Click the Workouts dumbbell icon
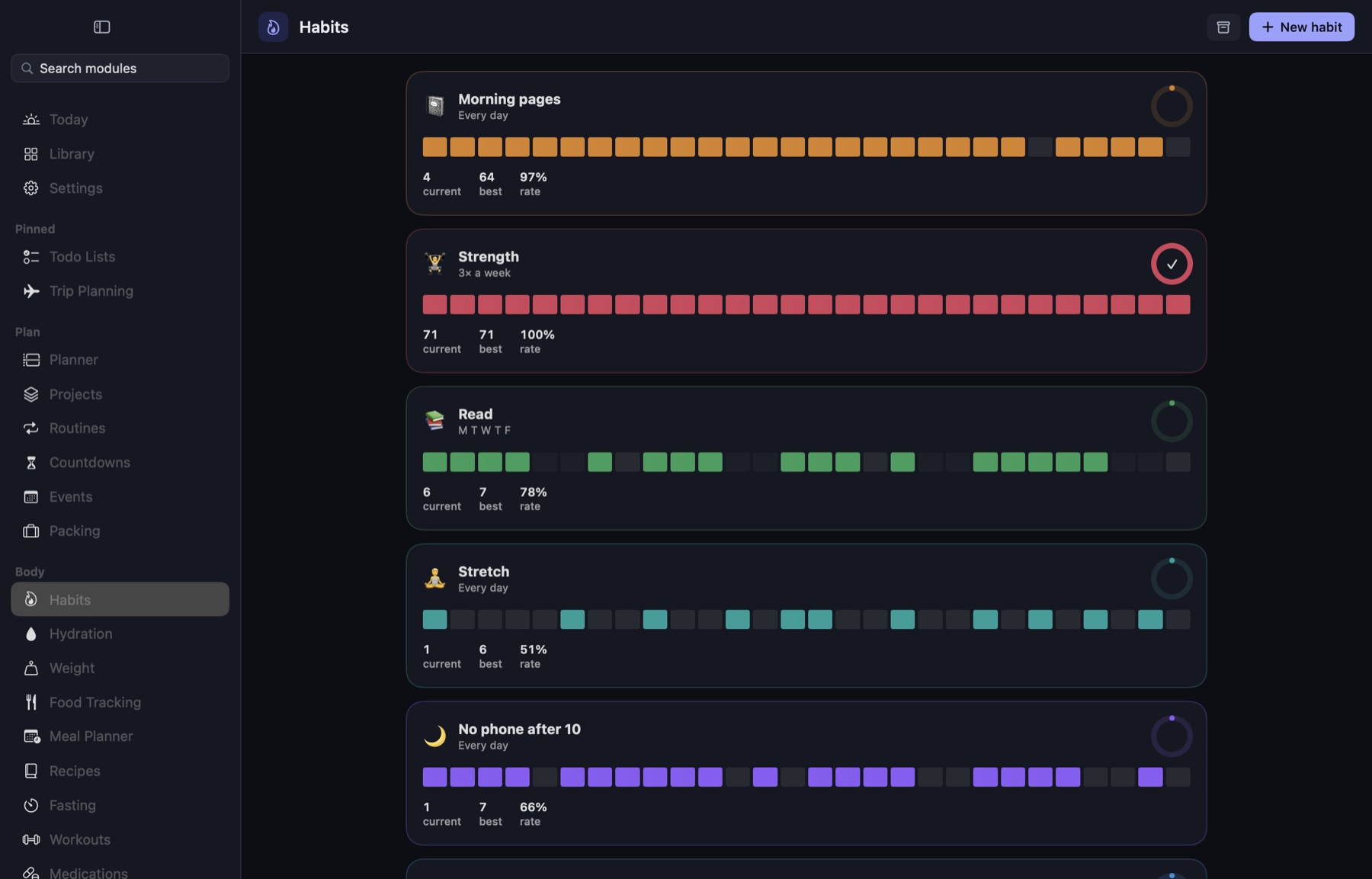This screenshot has height=879, width=1372. pos(30,839)
